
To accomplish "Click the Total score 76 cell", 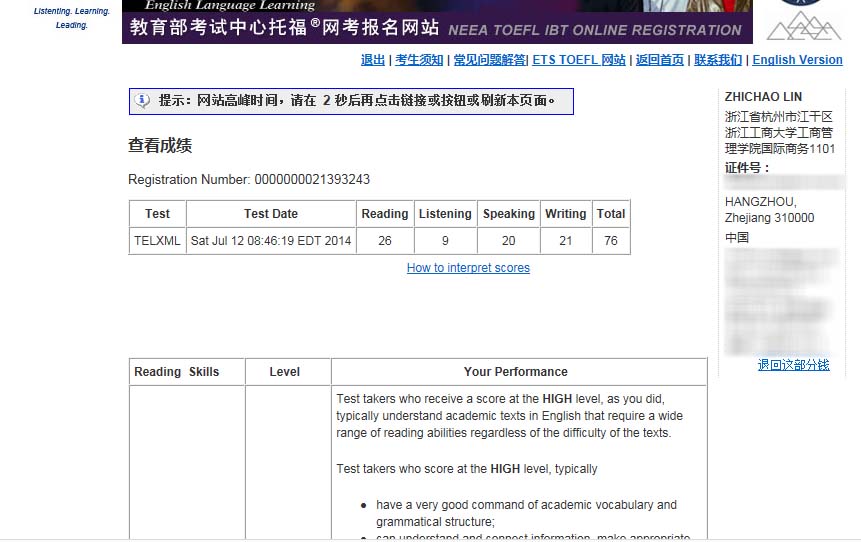I will coord(611,241).
